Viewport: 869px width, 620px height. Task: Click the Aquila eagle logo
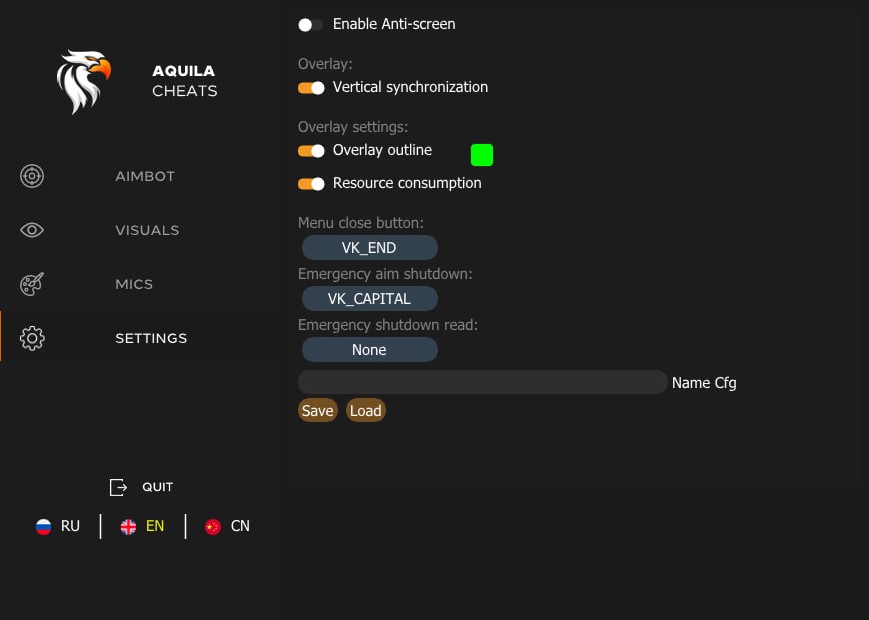83,80
